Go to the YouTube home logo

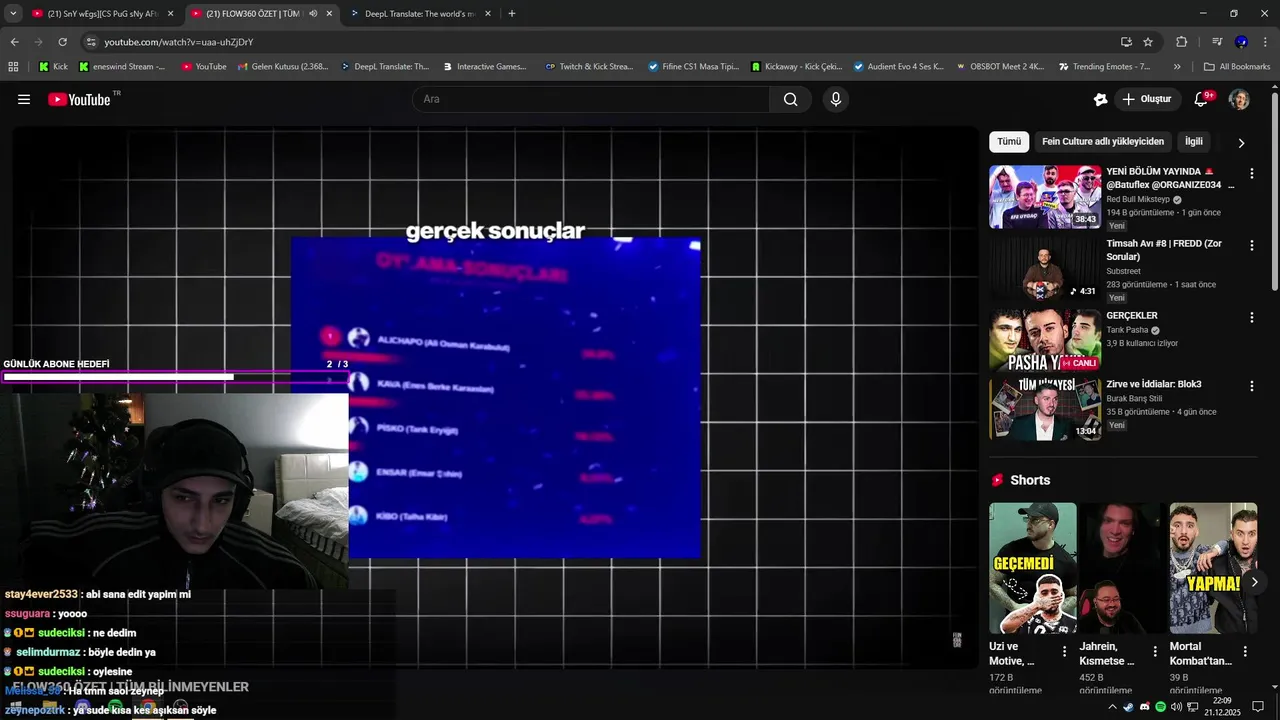[x=79, y=99]
